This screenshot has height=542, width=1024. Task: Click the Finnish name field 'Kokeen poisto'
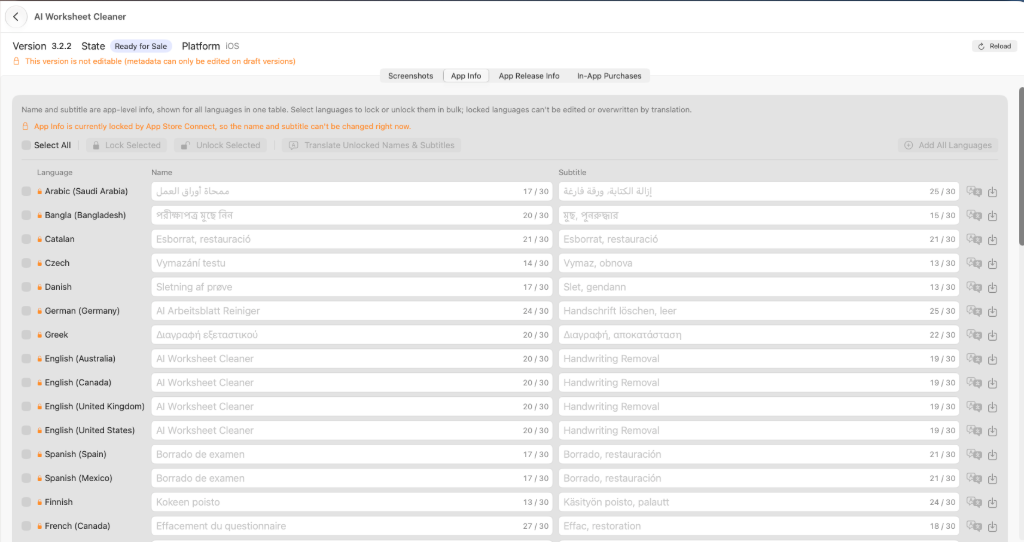coord(352,502)
